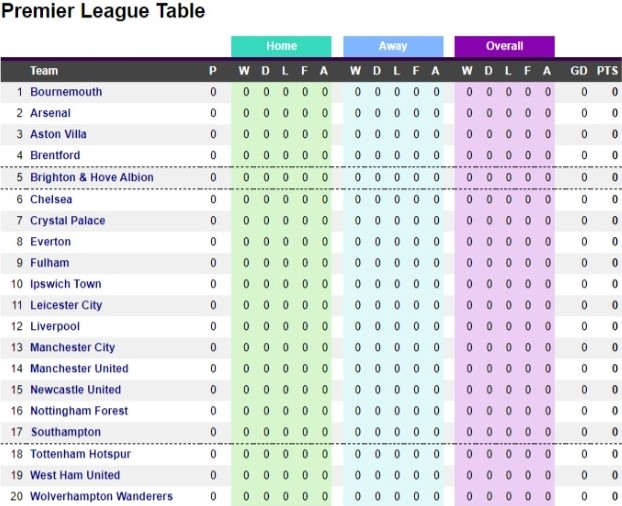This screenshot has height=506, width=622.
Task: Open Manchester United team page
Action: (79, 368)
